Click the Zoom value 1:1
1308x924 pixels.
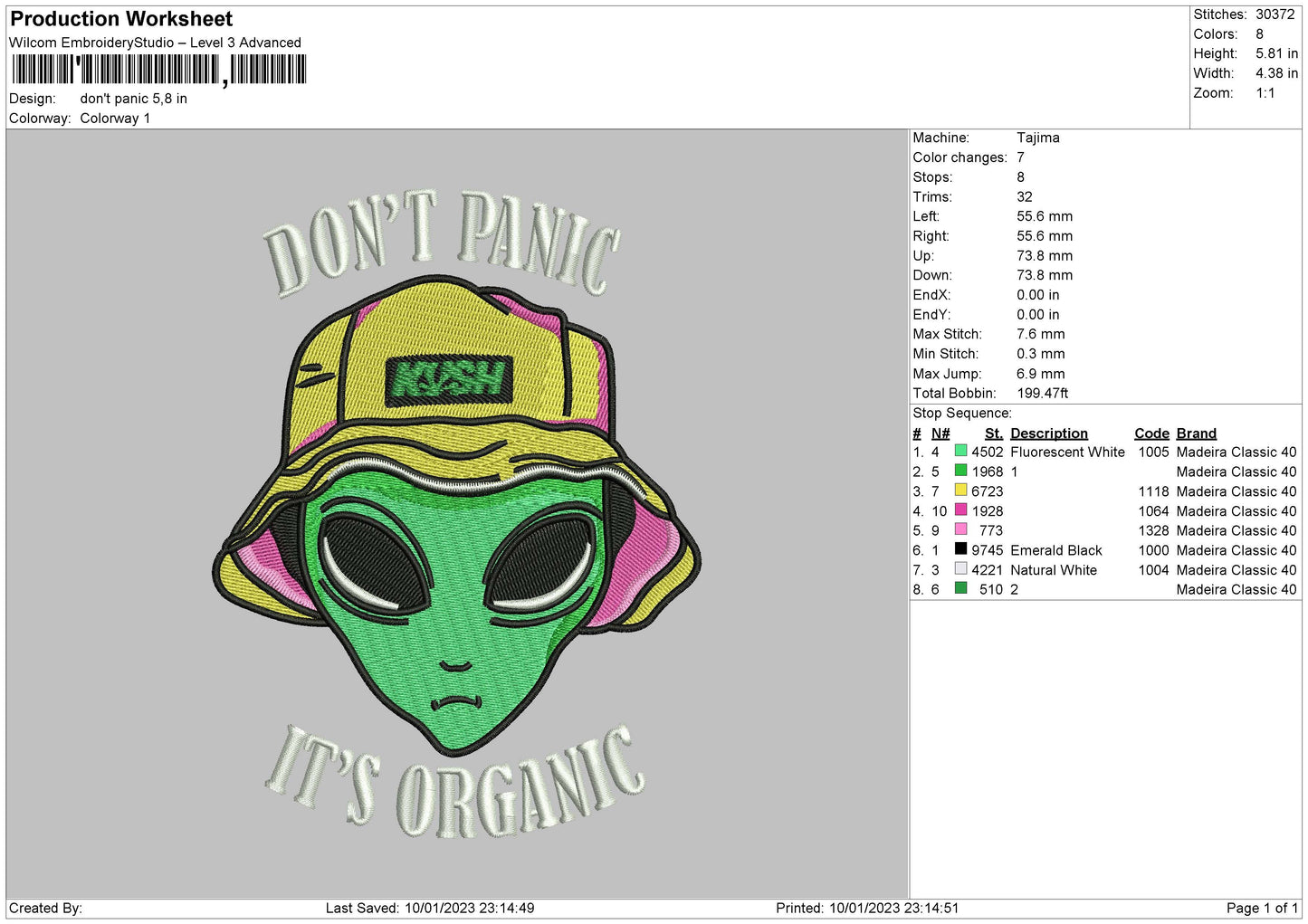[x=1265, y=93]
